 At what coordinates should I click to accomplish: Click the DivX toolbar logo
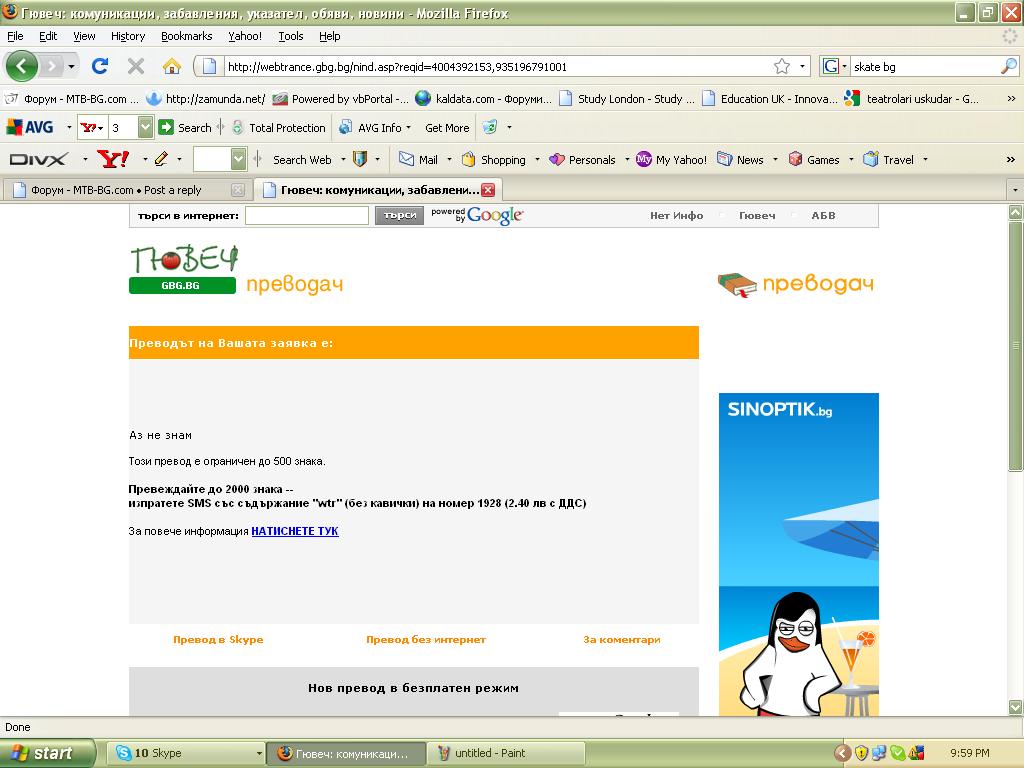pos(38,159)
